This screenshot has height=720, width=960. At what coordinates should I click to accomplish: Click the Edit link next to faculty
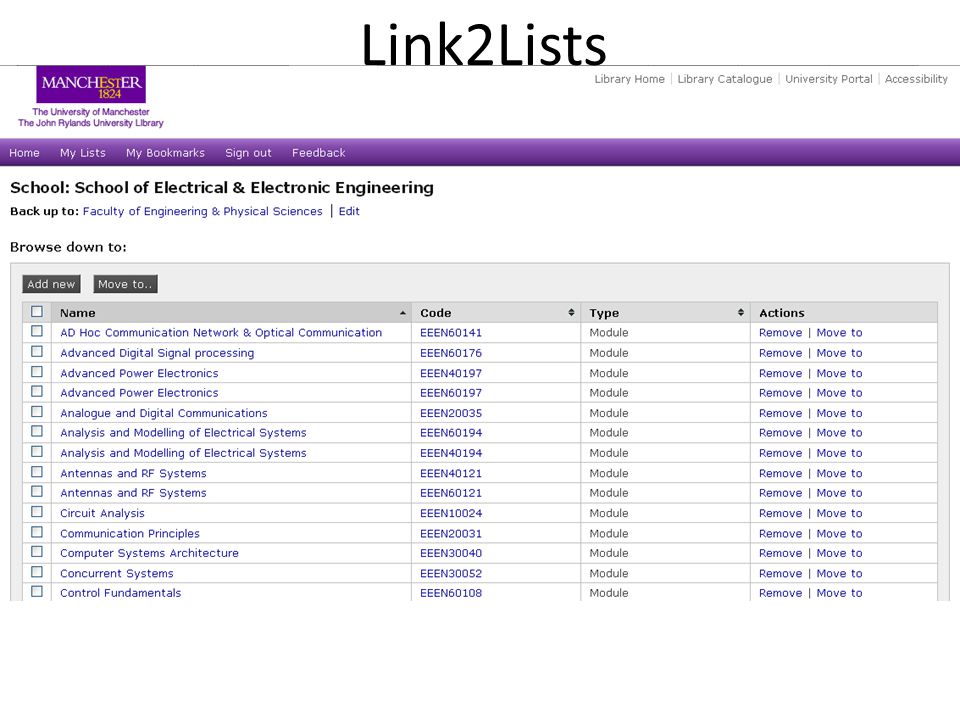pos(349,211)
